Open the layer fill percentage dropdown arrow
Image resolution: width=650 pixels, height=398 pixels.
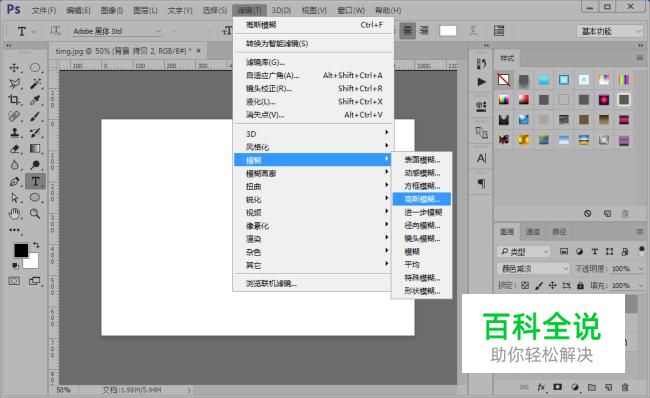point(641,285)
